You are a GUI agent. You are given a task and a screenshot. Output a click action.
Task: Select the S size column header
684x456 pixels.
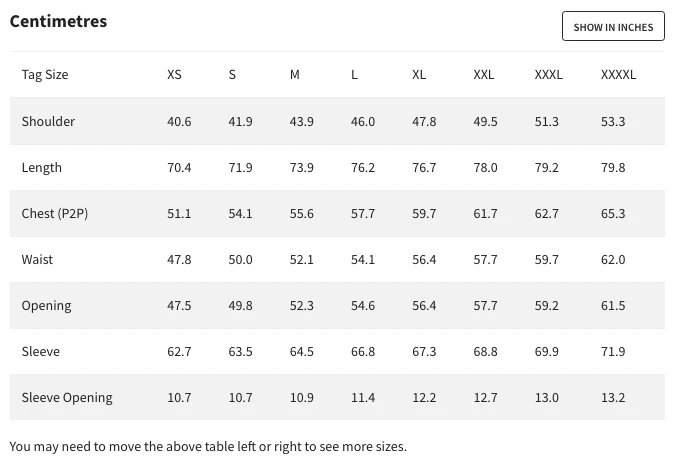coord(232,75)
